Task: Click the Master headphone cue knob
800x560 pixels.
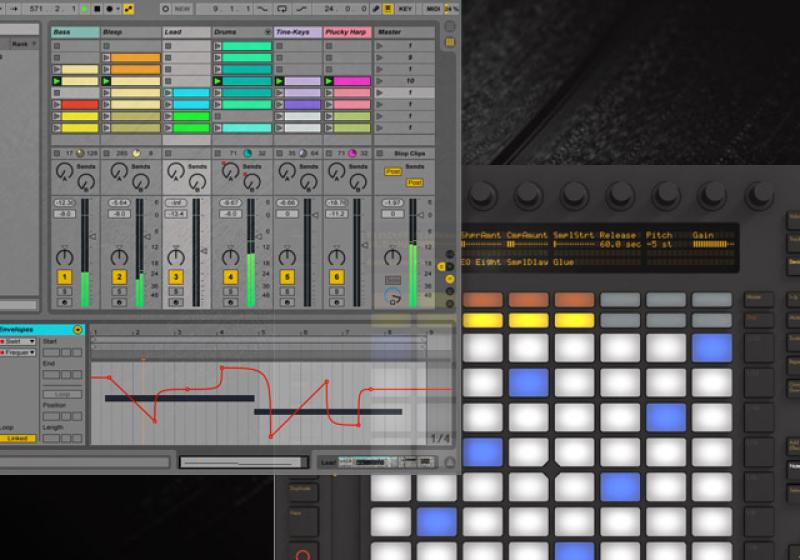Action: point(392,296)
